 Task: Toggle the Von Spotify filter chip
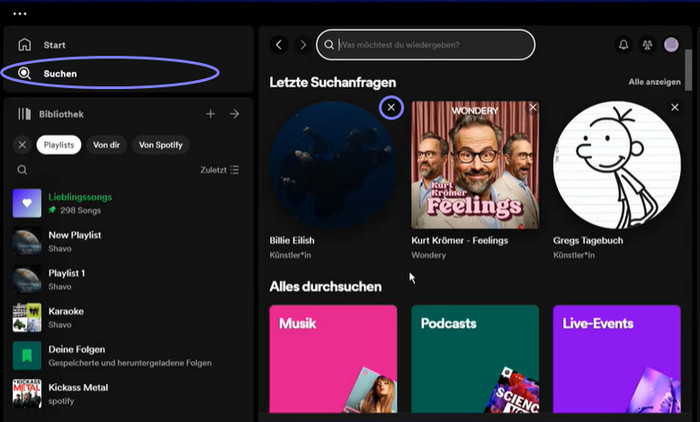[x=160, y=145]
